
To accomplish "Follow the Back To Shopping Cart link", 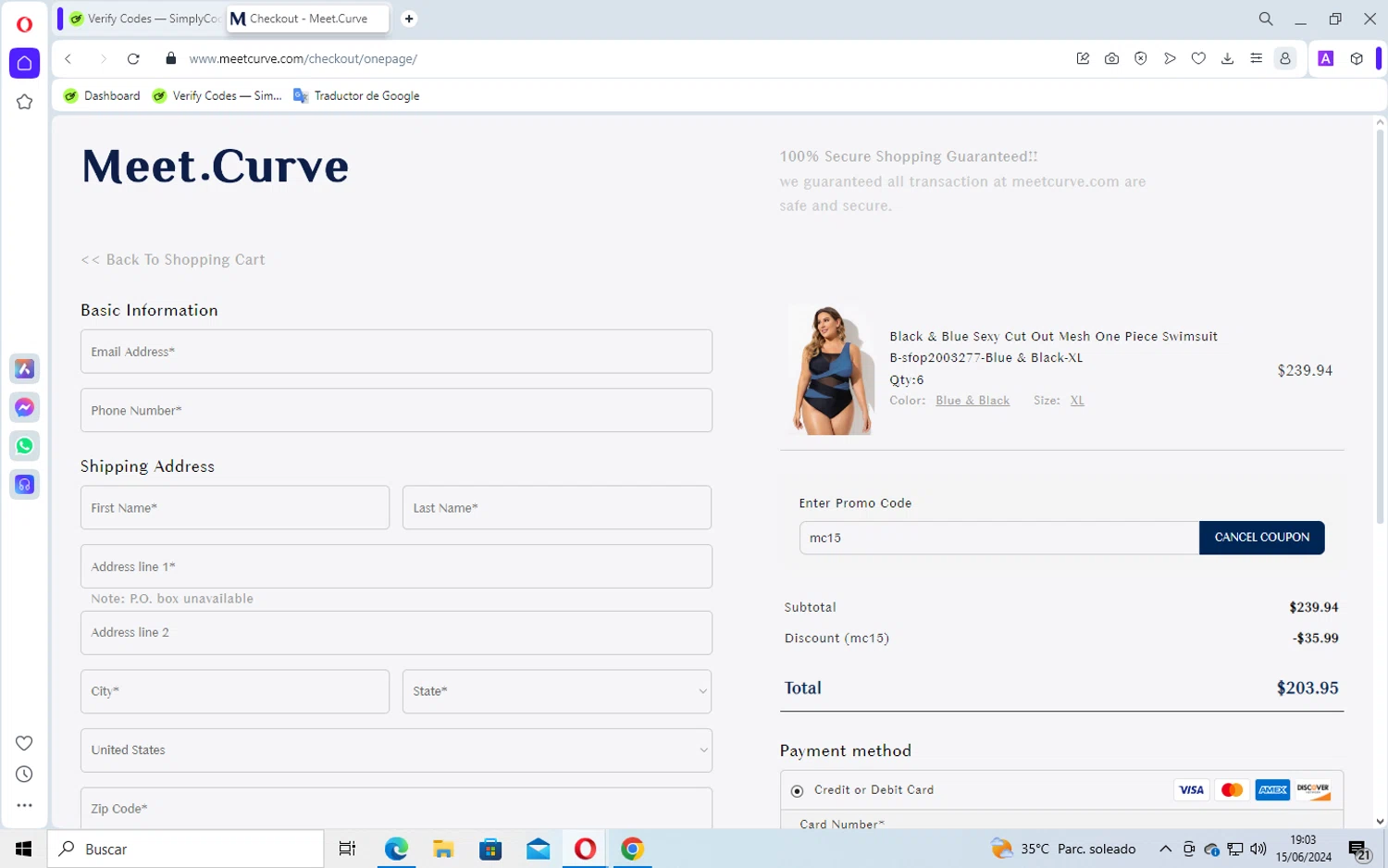I will tap(173, 260).
